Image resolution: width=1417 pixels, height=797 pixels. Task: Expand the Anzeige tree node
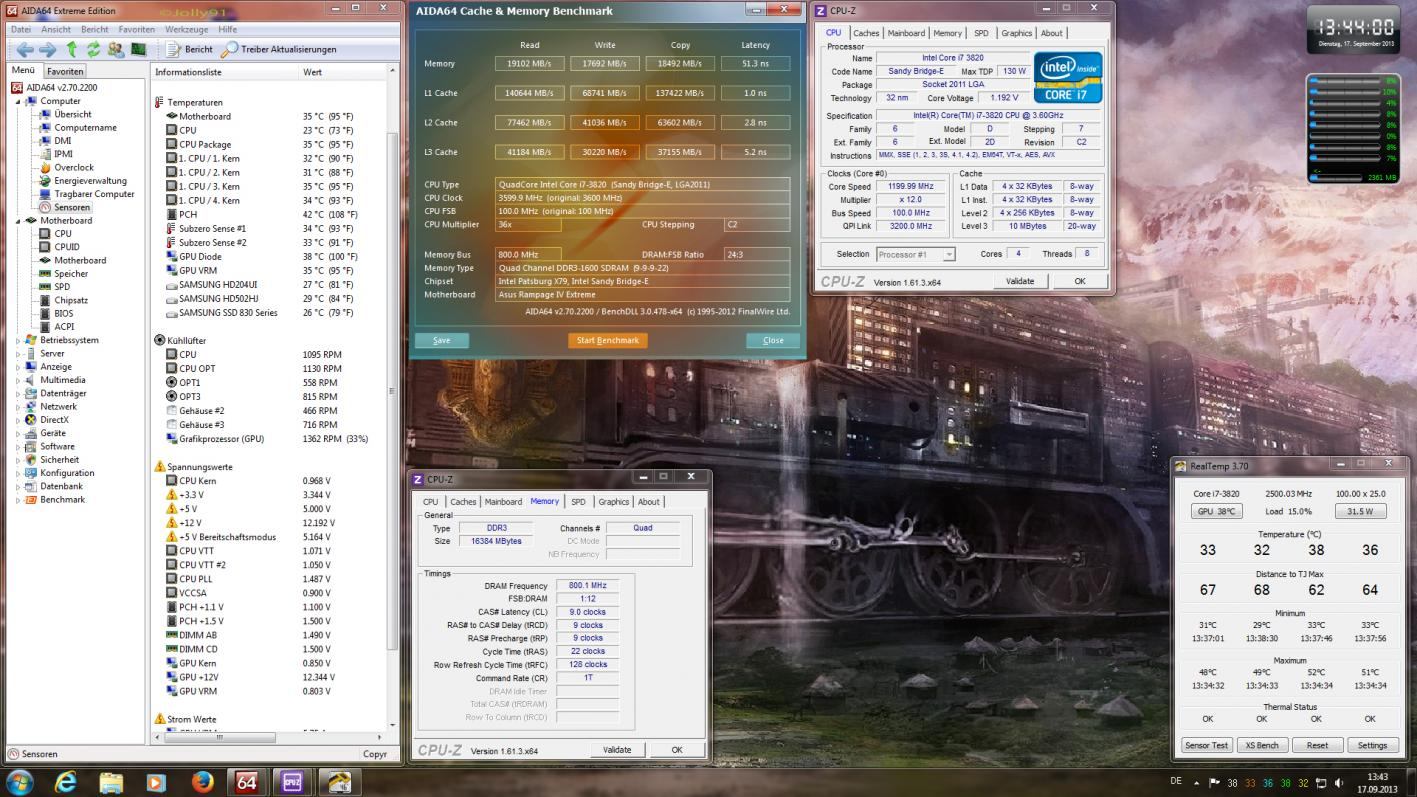[x=18, y=367]
